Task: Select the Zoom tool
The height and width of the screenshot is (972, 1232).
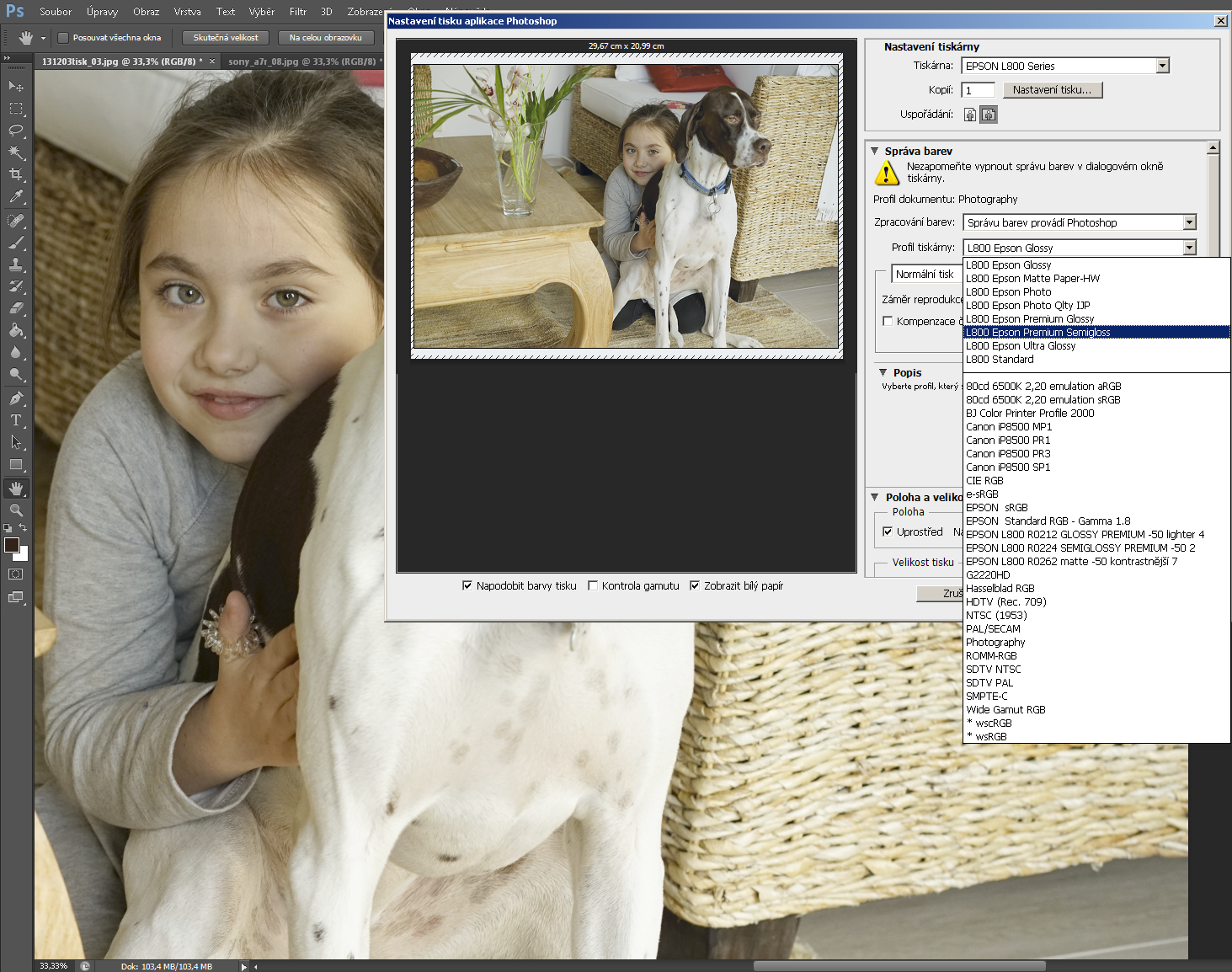Action: click(x=16, y=510)
